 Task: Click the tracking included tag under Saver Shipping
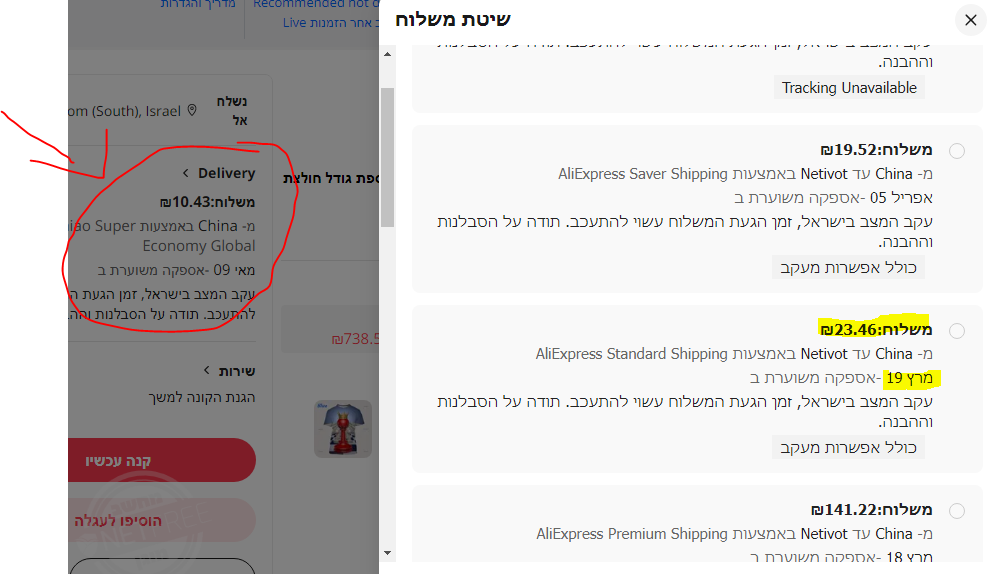(x=848, y=267)
